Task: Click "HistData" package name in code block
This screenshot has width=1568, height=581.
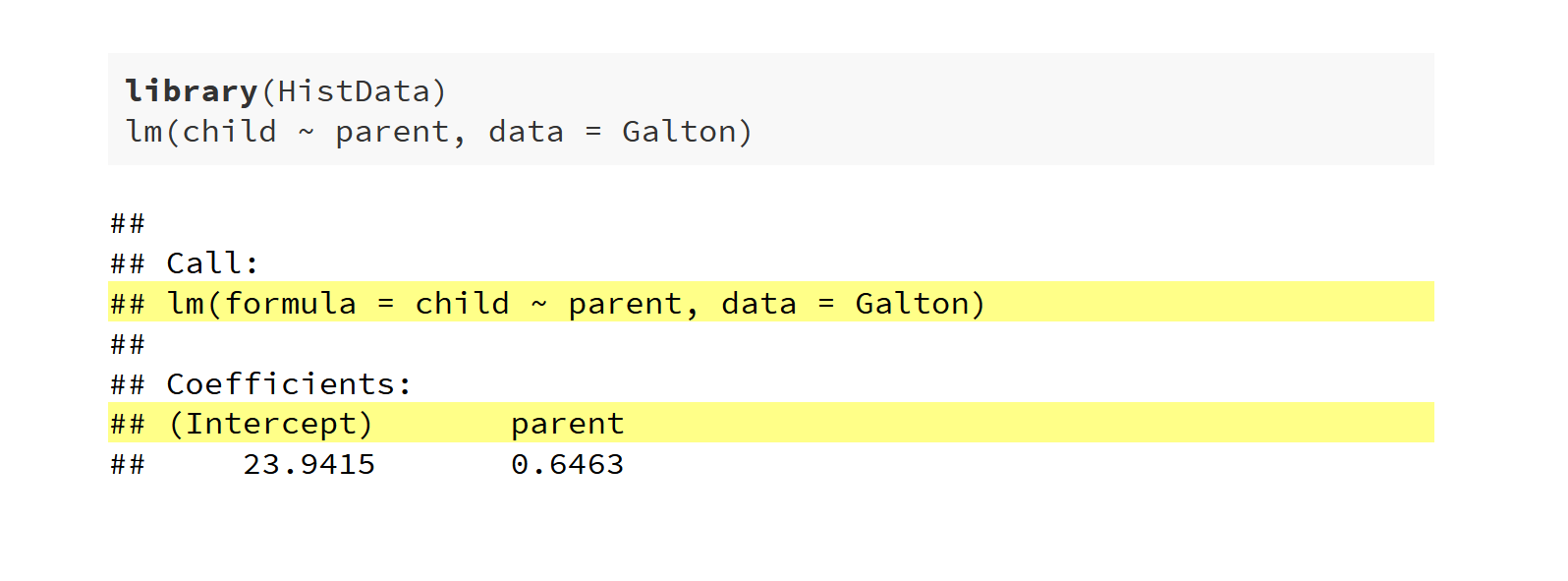Action: 354,91
